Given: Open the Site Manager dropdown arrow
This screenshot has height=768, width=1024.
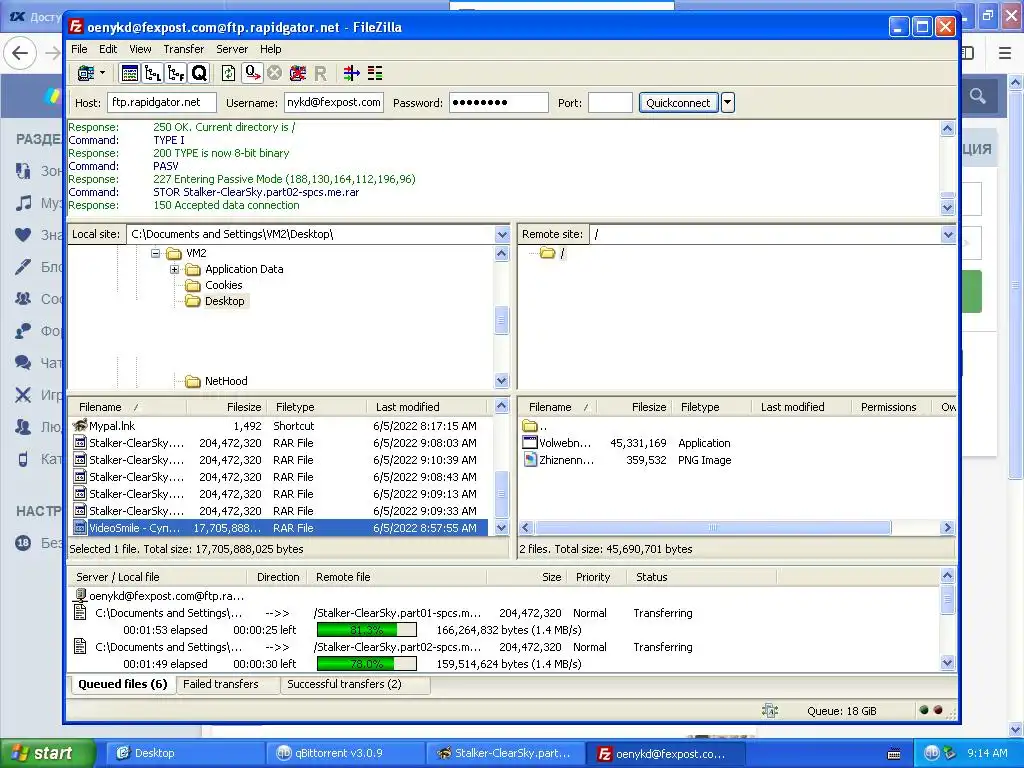Looking at the screenshot, I should click(103, 73).
